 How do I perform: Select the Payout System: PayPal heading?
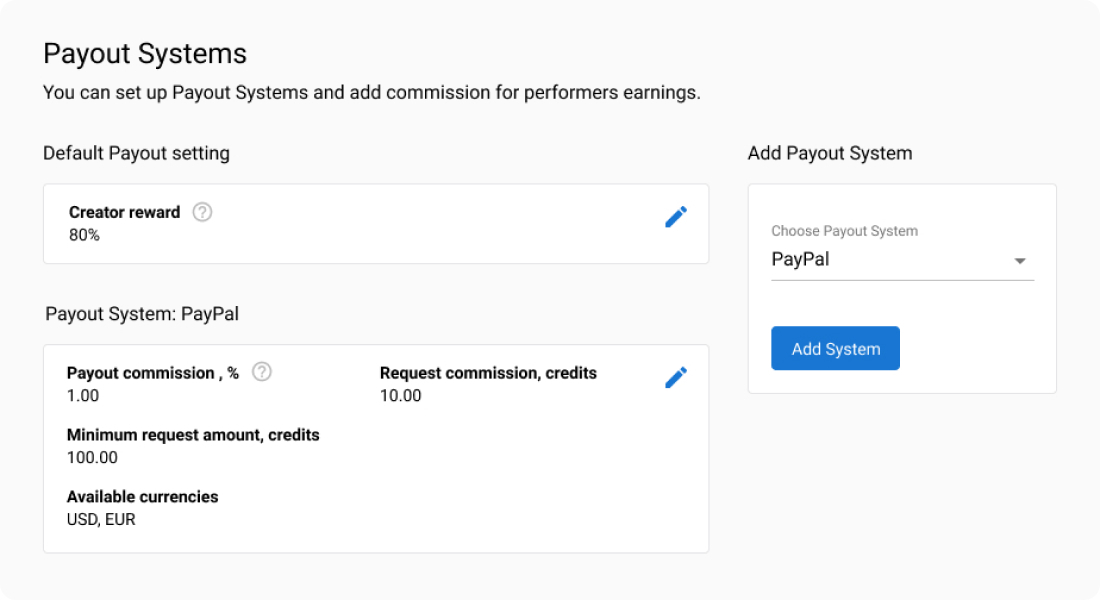pyautogui.click(x=142, y=313)
